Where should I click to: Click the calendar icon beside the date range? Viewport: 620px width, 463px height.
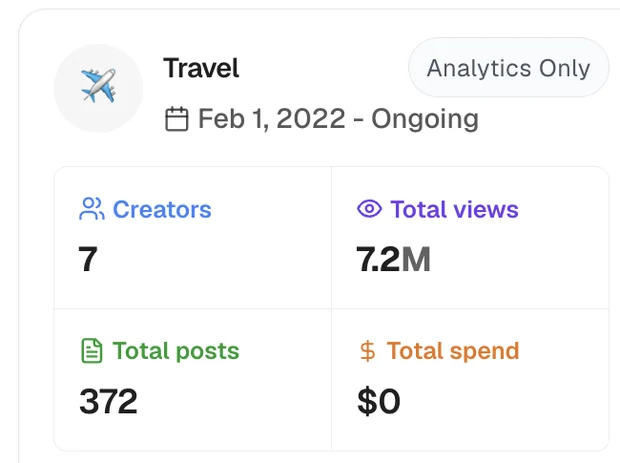[x=176, y=119]
